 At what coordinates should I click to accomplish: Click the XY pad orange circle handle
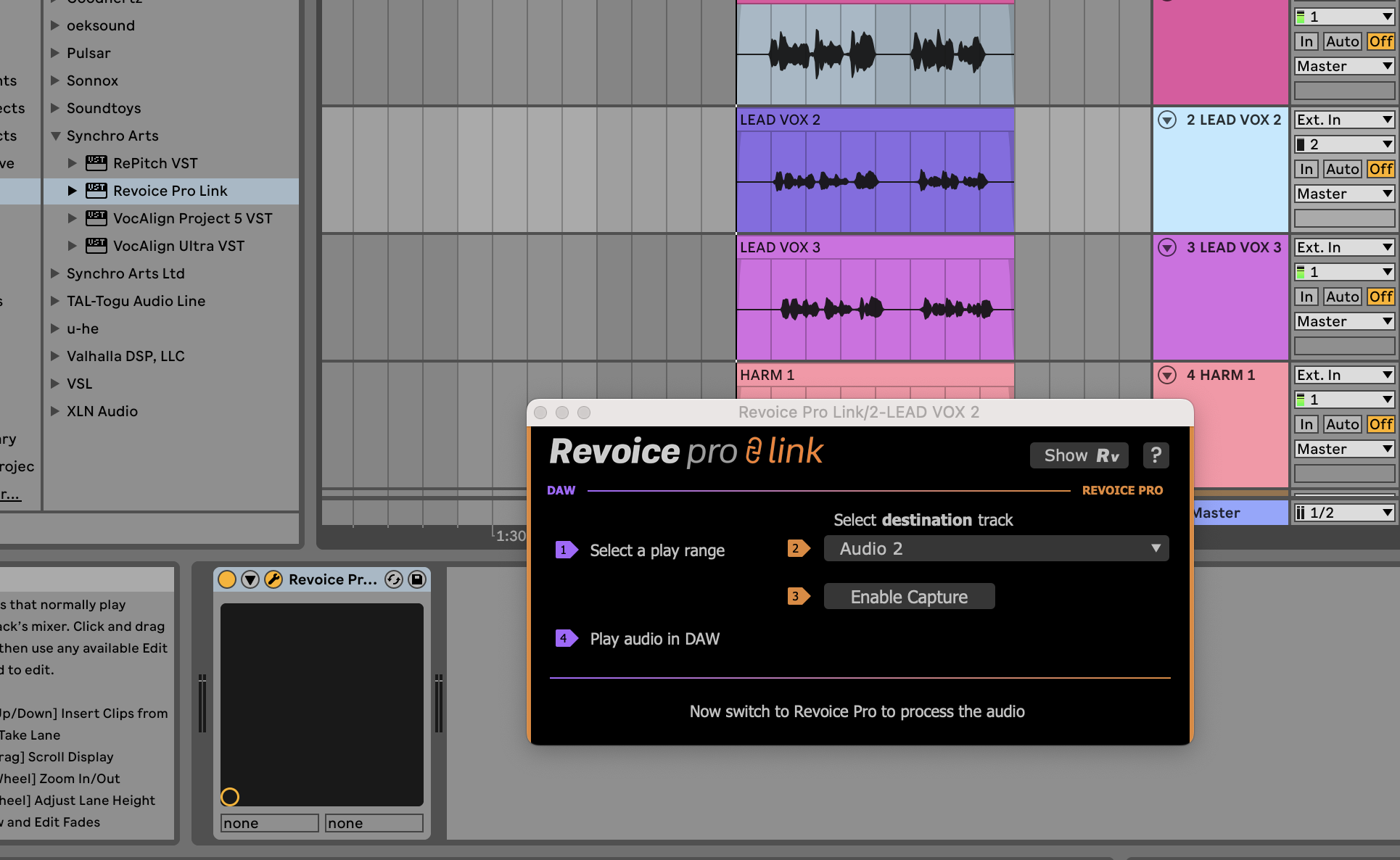click(230, 797)
